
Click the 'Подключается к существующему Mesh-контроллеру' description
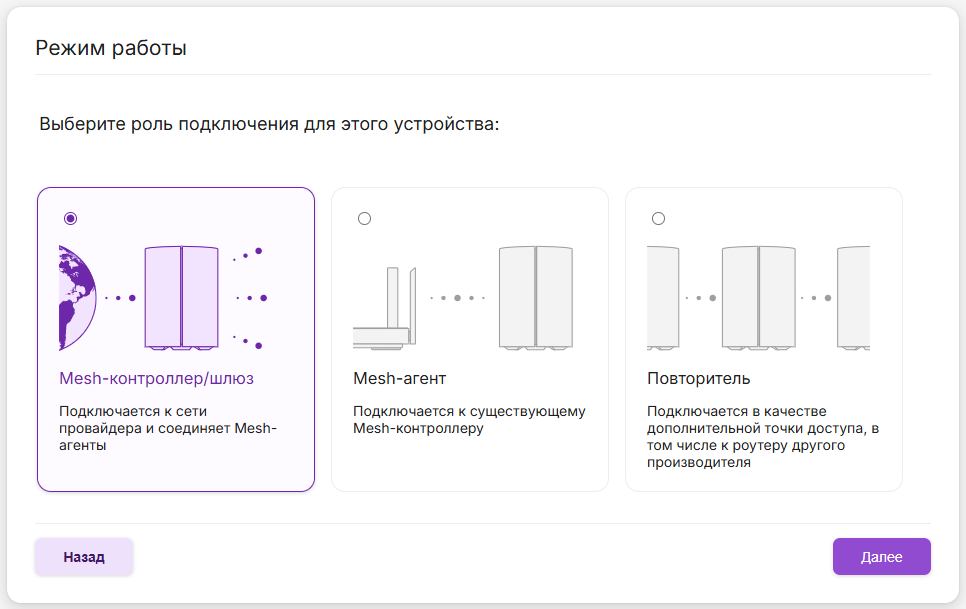(469, 420)
